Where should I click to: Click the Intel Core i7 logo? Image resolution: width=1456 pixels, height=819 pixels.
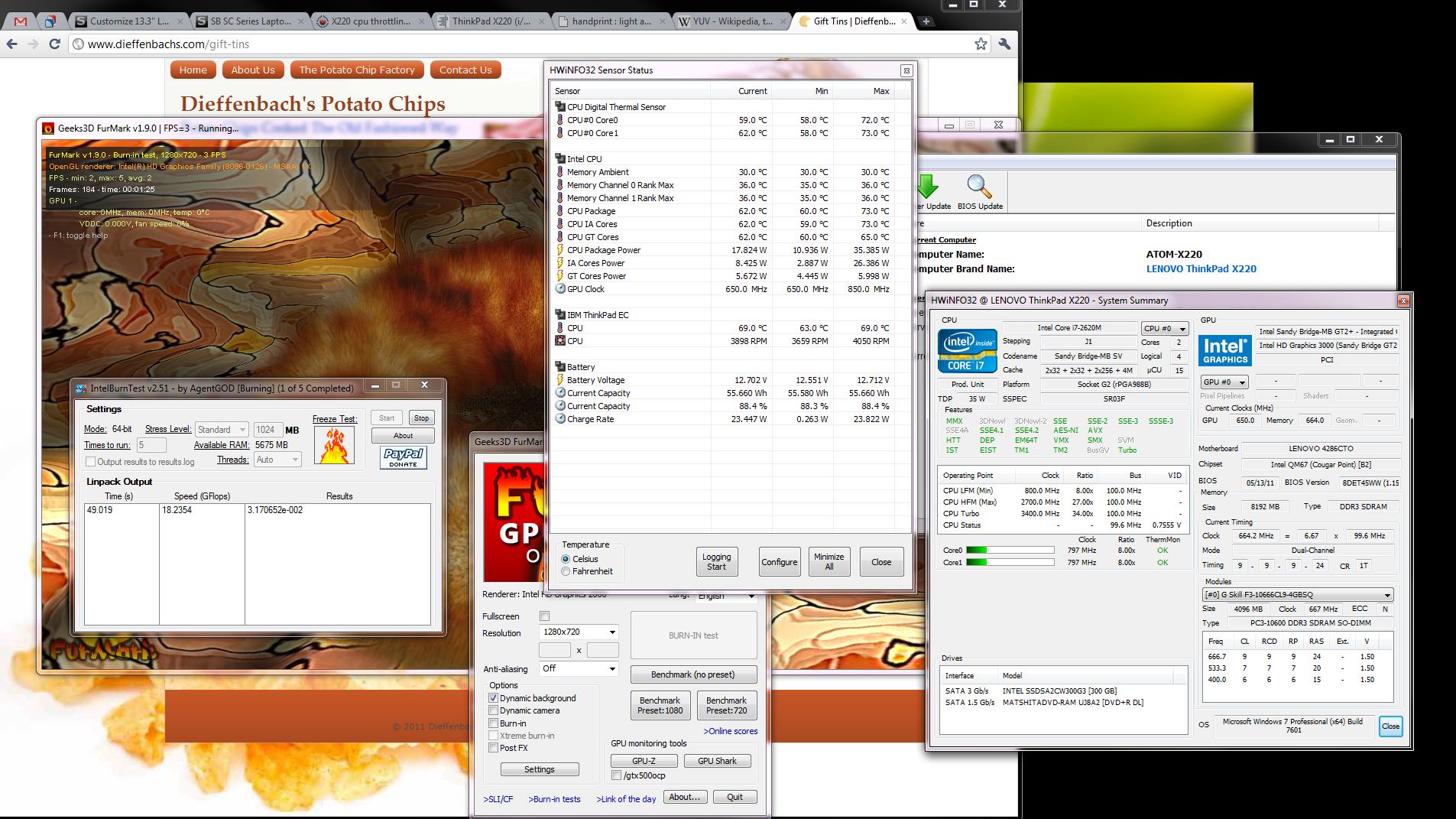[967, 351]
